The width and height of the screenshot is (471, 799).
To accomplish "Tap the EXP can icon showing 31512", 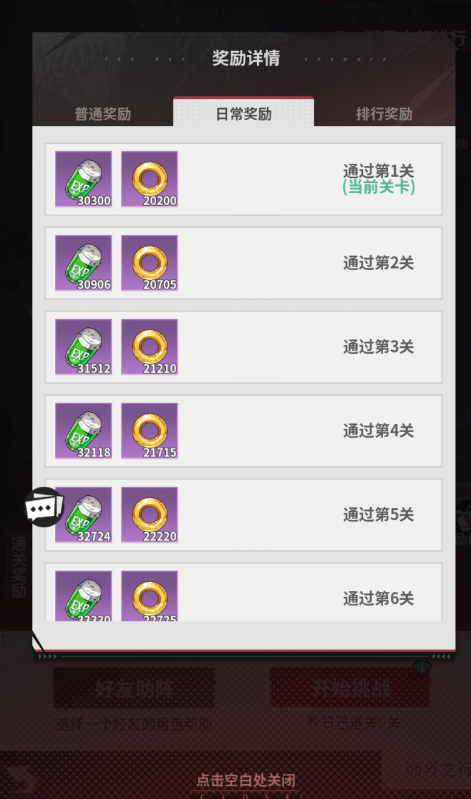I will 84,347.
